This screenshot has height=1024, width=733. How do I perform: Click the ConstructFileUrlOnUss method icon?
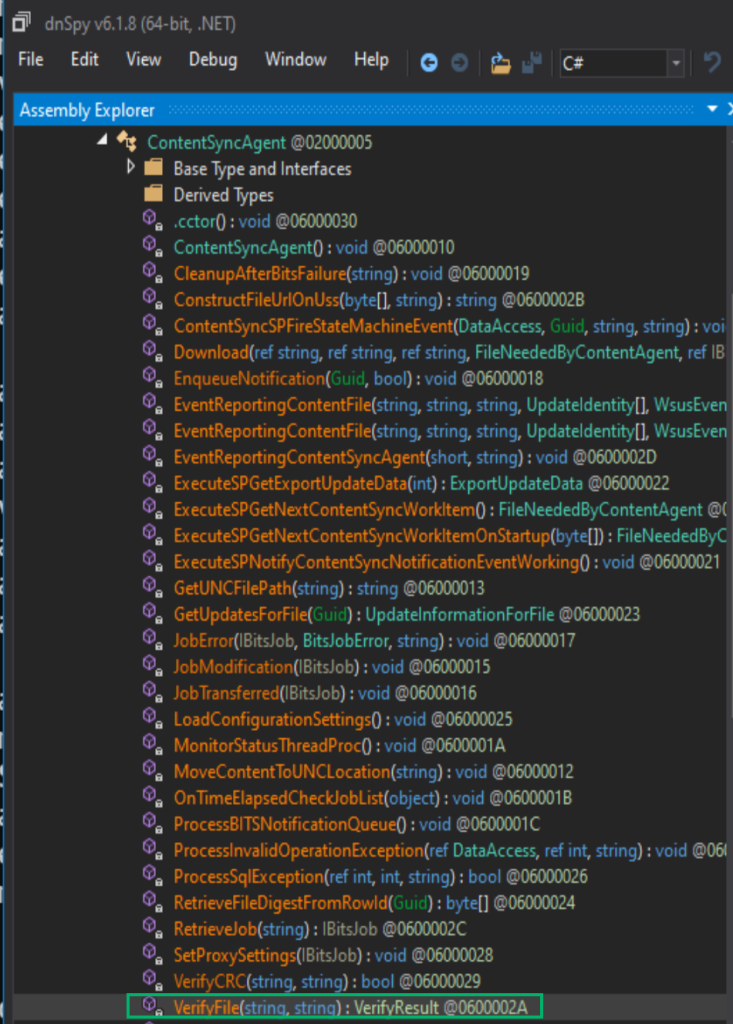pyautogui.click(x=153, y=298)
